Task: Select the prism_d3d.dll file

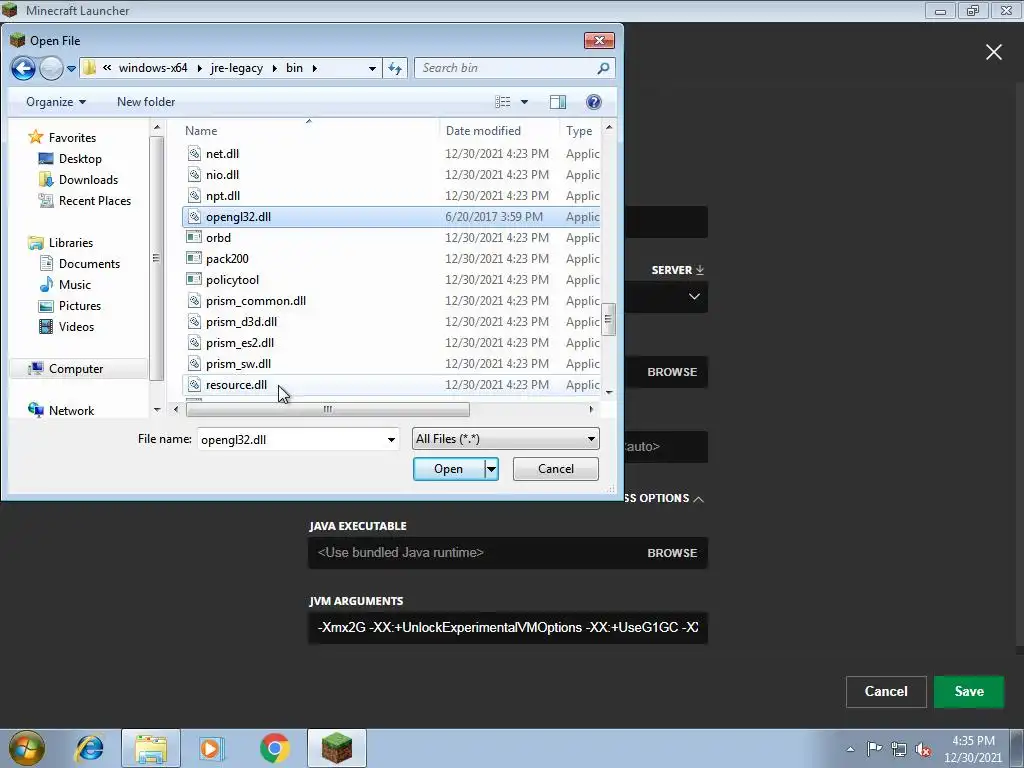Action: point(391,321)
